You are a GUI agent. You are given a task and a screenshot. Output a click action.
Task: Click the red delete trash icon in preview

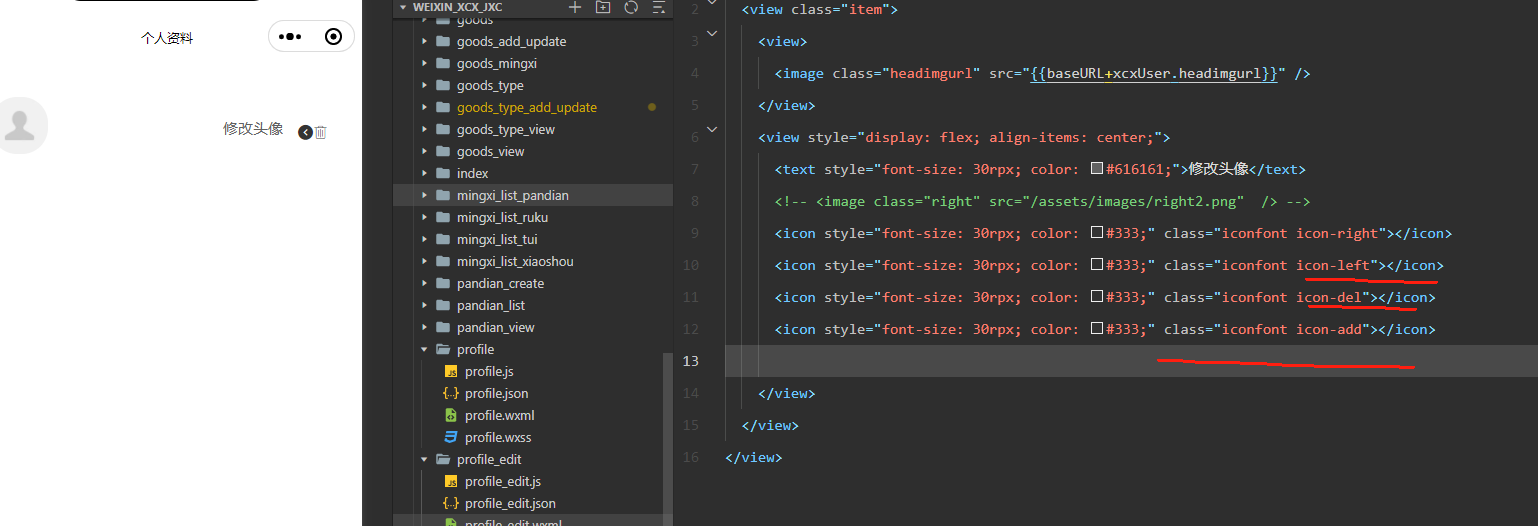coord(321,132)
